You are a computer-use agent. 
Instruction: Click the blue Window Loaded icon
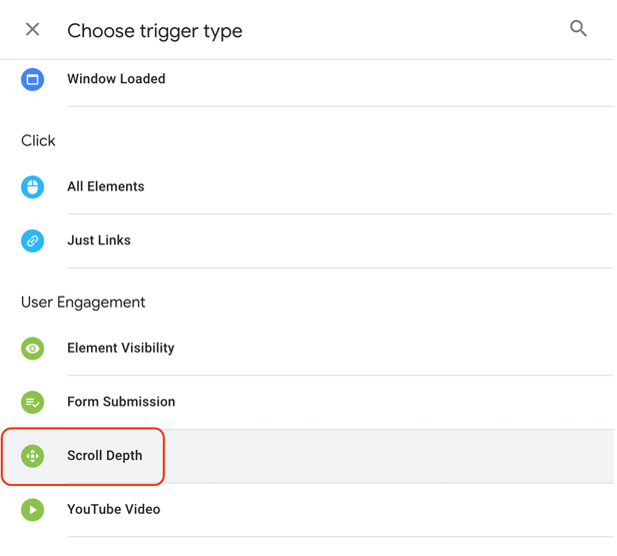pyautogui.click(x=32, y=79)
